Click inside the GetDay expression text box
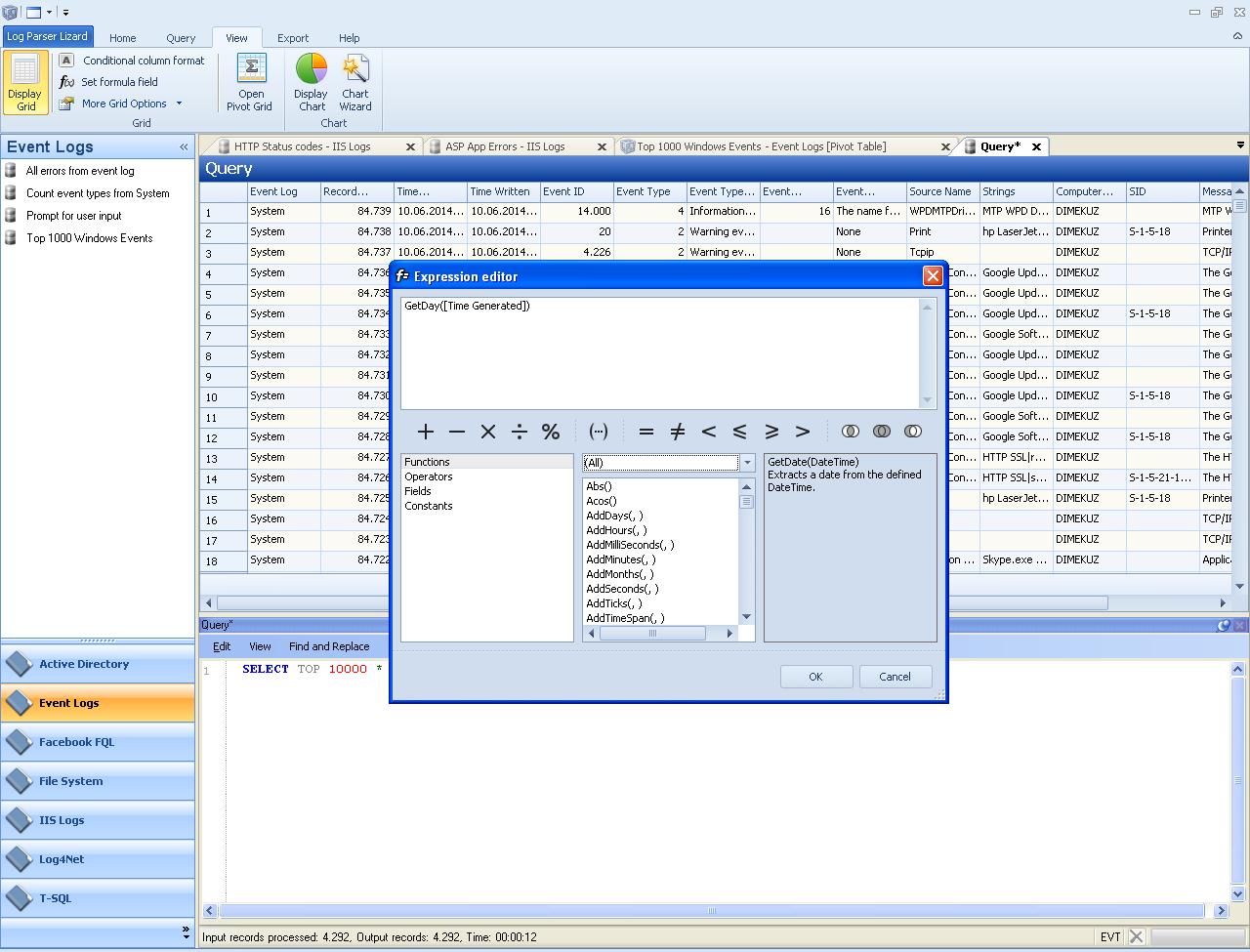The width and height of the screenshot is (1250, 952). (660, 352)
